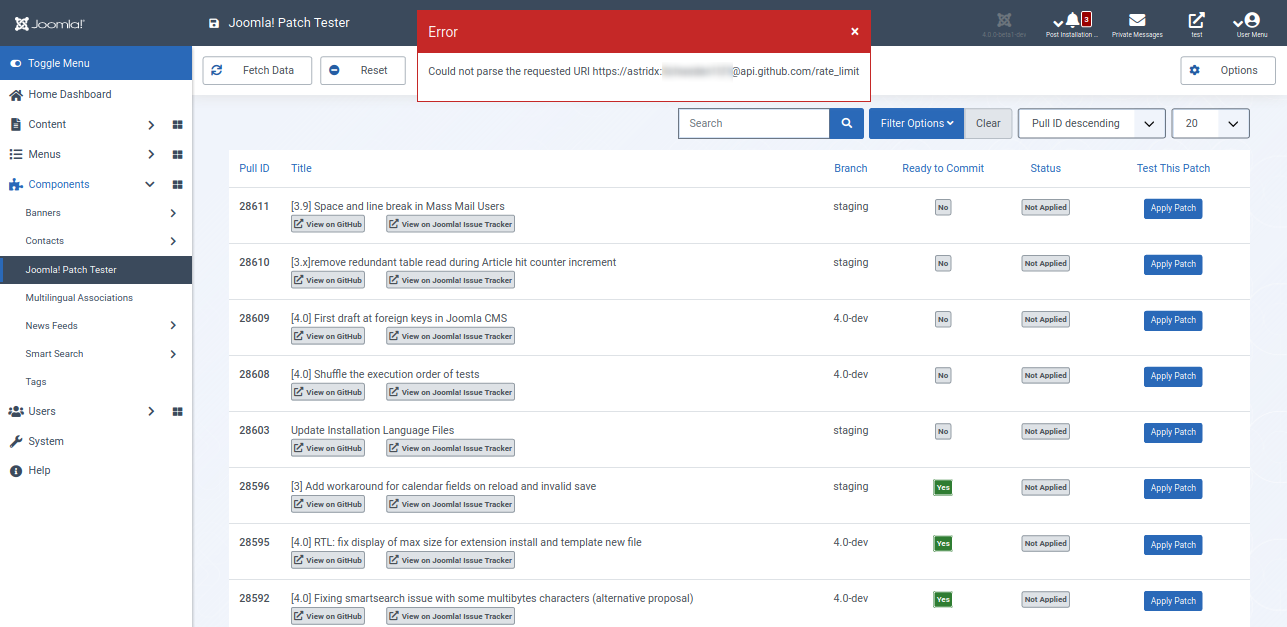The width and height of the screenshot is (1287, 627).
Task: Sort by Pull ID column header
Action: 254,168
